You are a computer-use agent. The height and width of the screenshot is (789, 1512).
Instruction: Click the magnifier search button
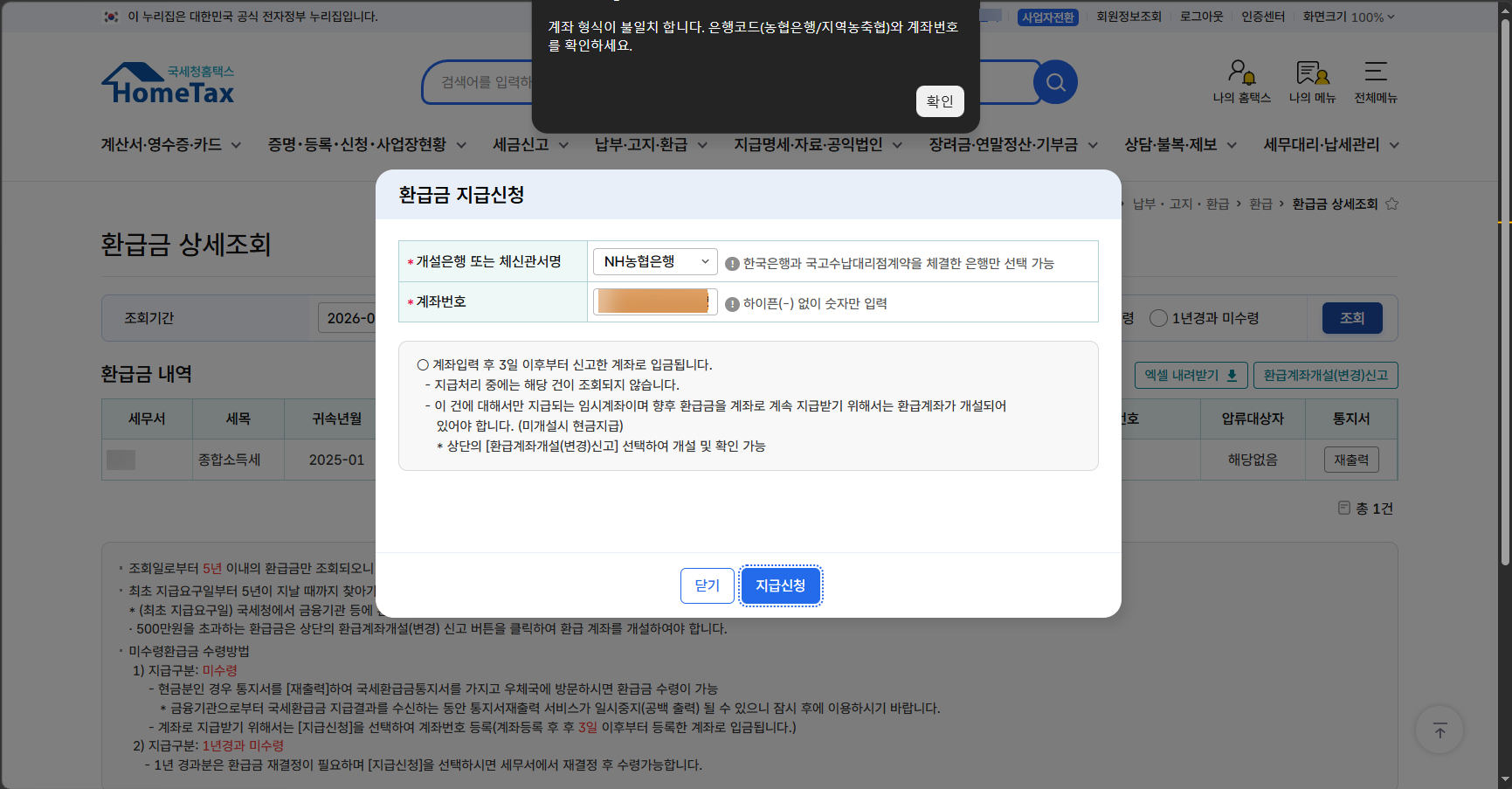pos(1055,82)
